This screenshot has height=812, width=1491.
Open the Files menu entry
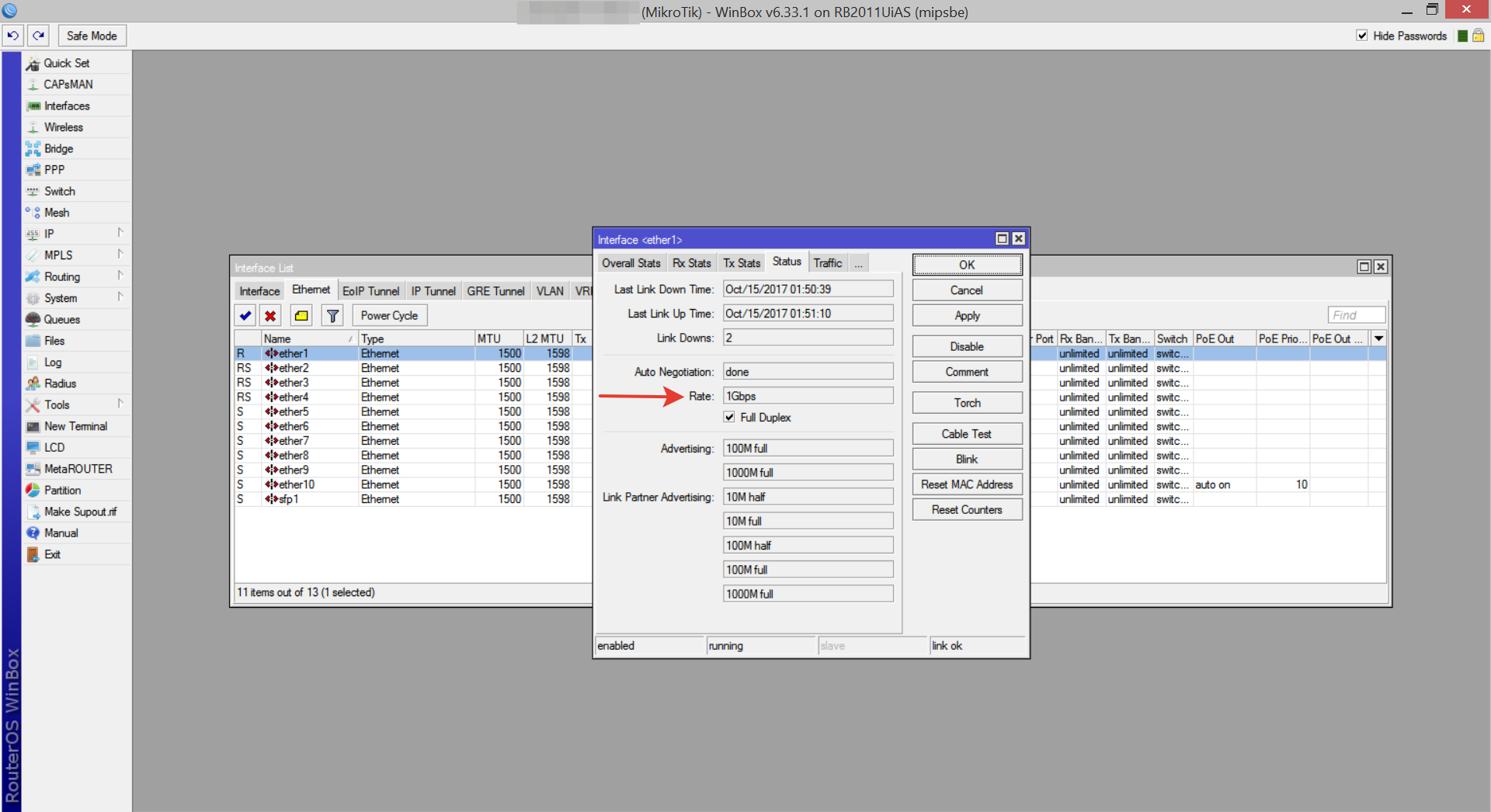coord(54,341)
